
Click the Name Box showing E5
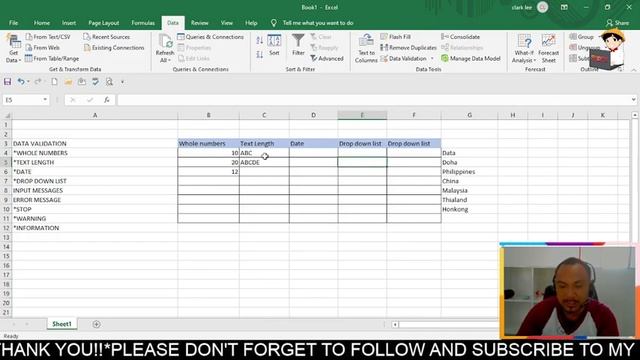coord(22,100)
